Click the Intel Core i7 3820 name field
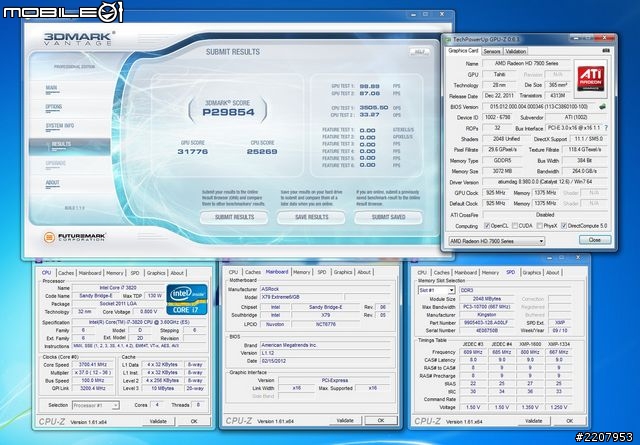This screenshot has height=445, width=640. pyautogui.click(x=118, y=288)
